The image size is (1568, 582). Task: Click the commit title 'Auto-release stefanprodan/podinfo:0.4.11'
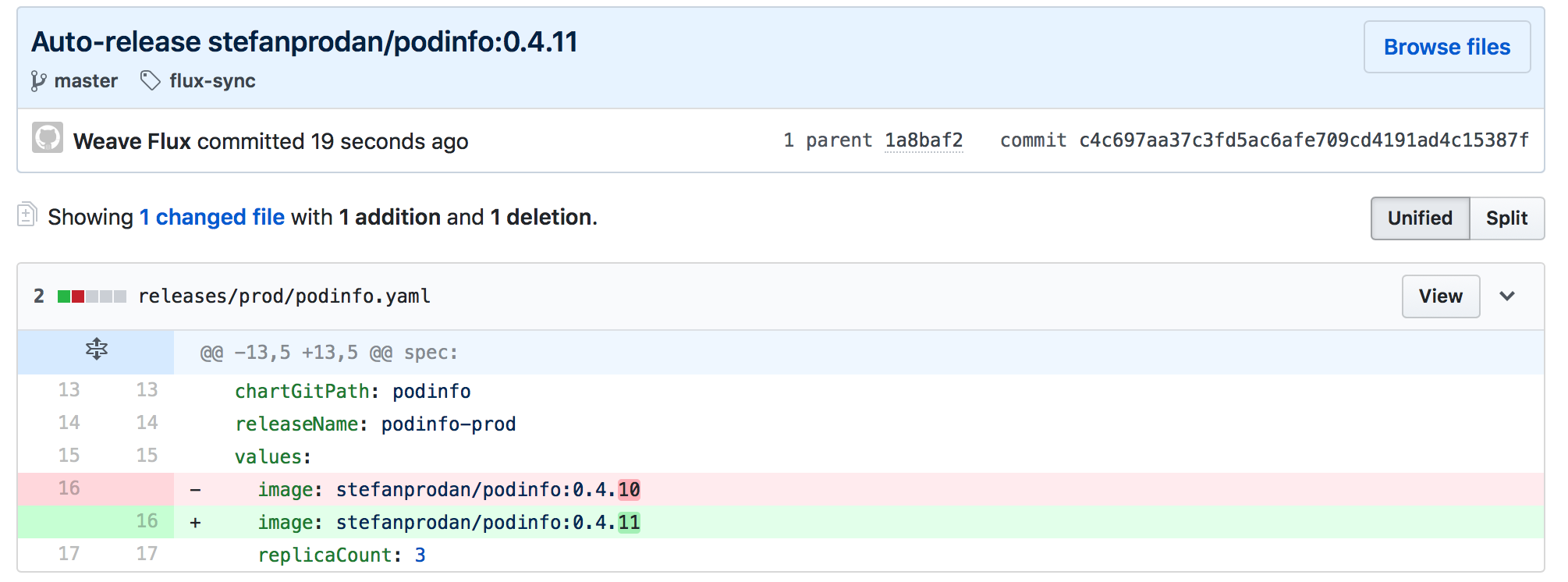pyautogui.click(x=304, y=42)
